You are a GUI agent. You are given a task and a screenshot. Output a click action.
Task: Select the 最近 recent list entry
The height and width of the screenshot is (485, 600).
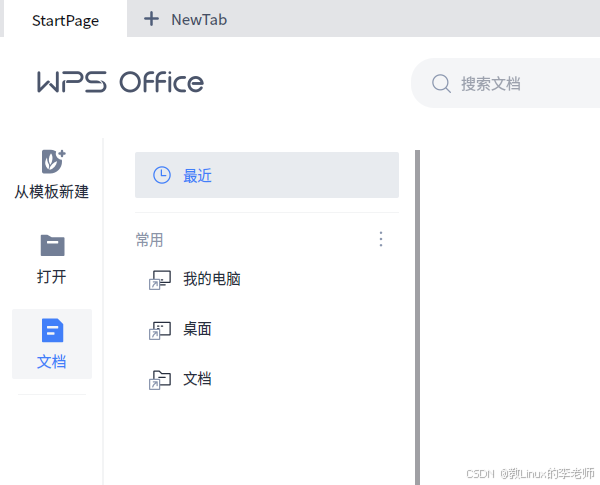click(267, 175)
